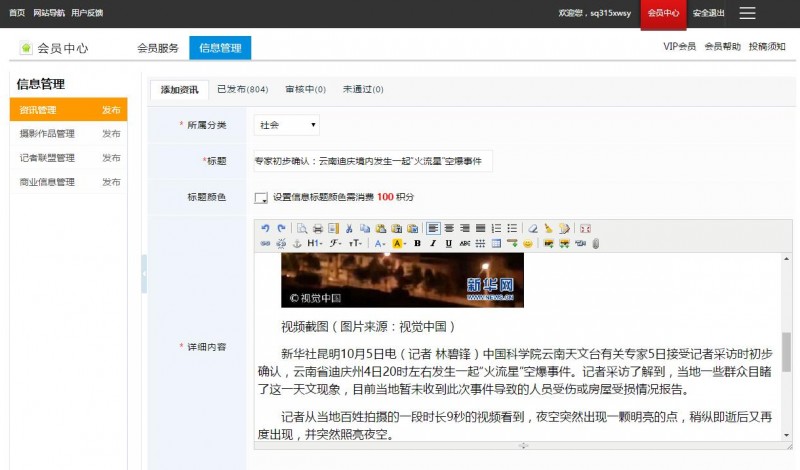This screenshot has width=800, height=470.
Task: Attach a file with the paperclip icon
Action: [595, 243]
